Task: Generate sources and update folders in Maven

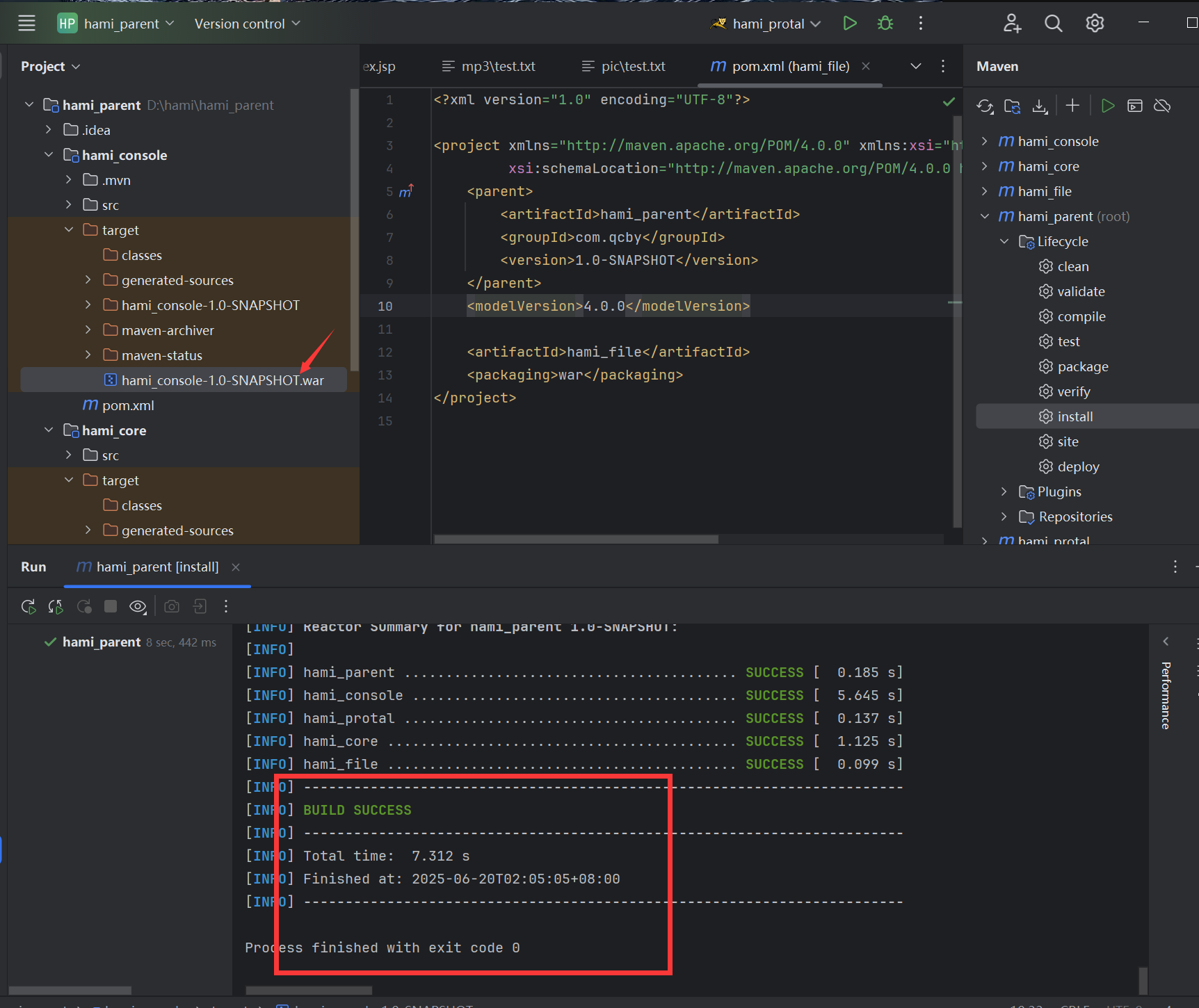Action: click(1012, 106)
